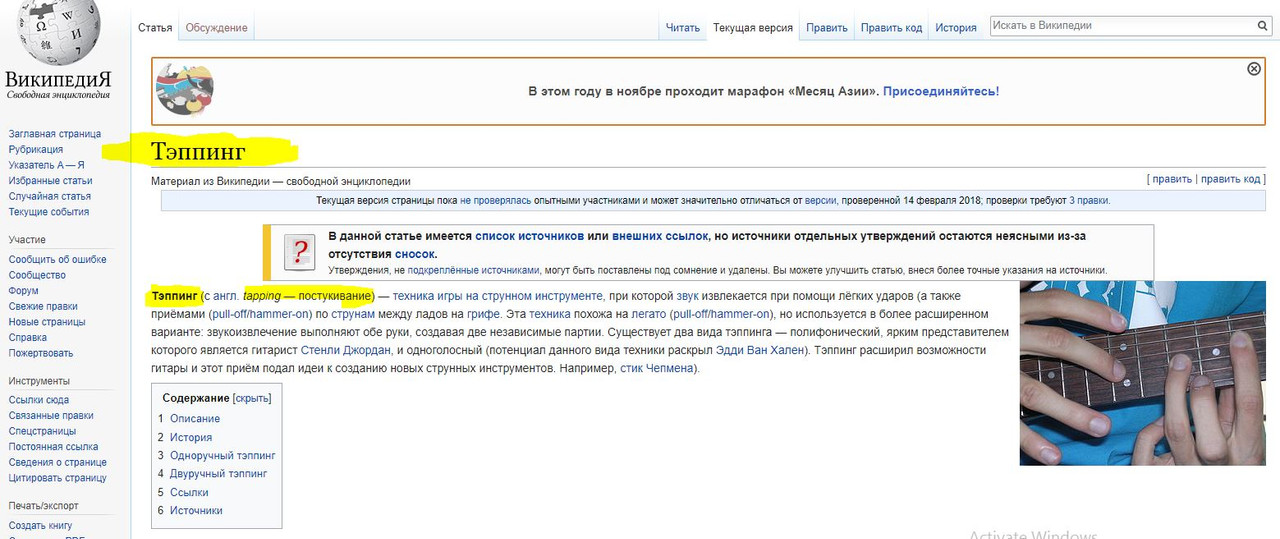1280x539 pixels.
Task: Switch to the Обсуждение tab
Action: (x=216, y=28)
